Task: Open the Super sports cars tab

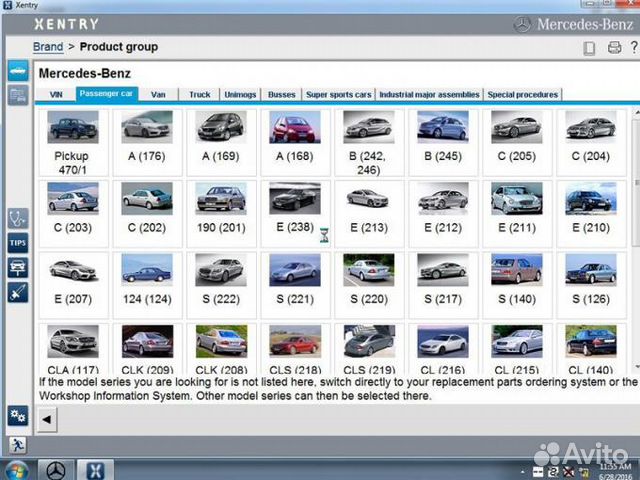Action: pyautogui.click(x=339, y=95)
